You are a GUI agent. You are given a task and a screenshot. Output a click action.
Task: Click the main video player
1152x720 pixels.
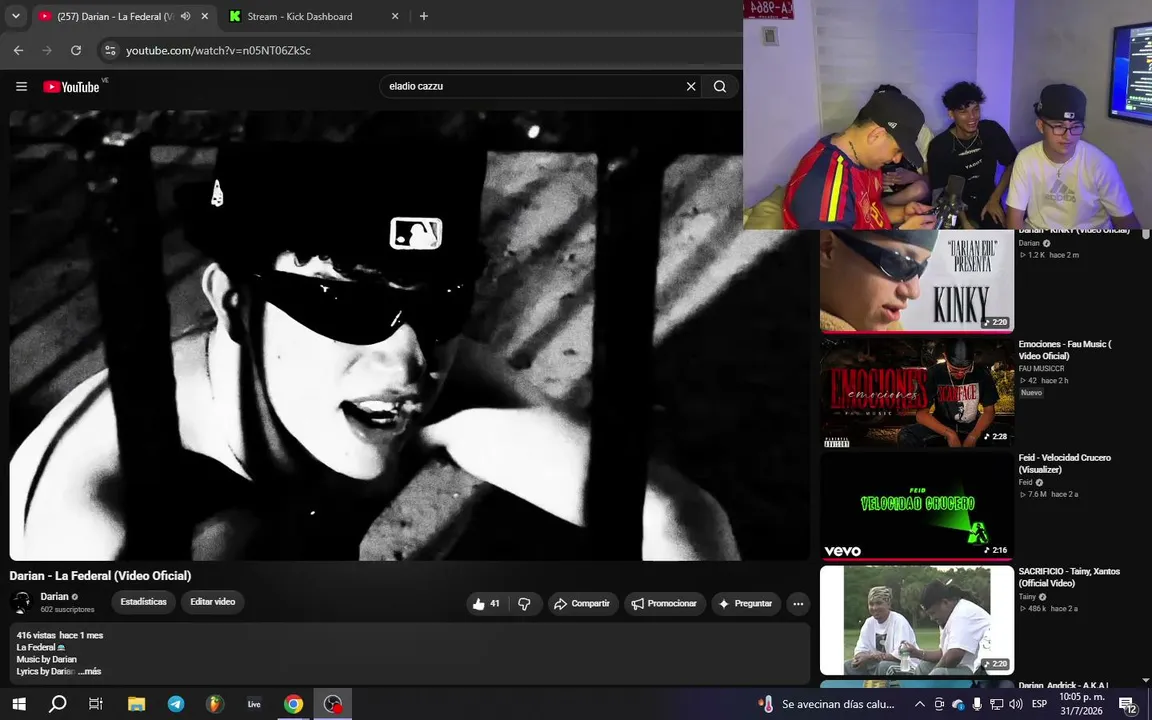[x=409, y=335]
